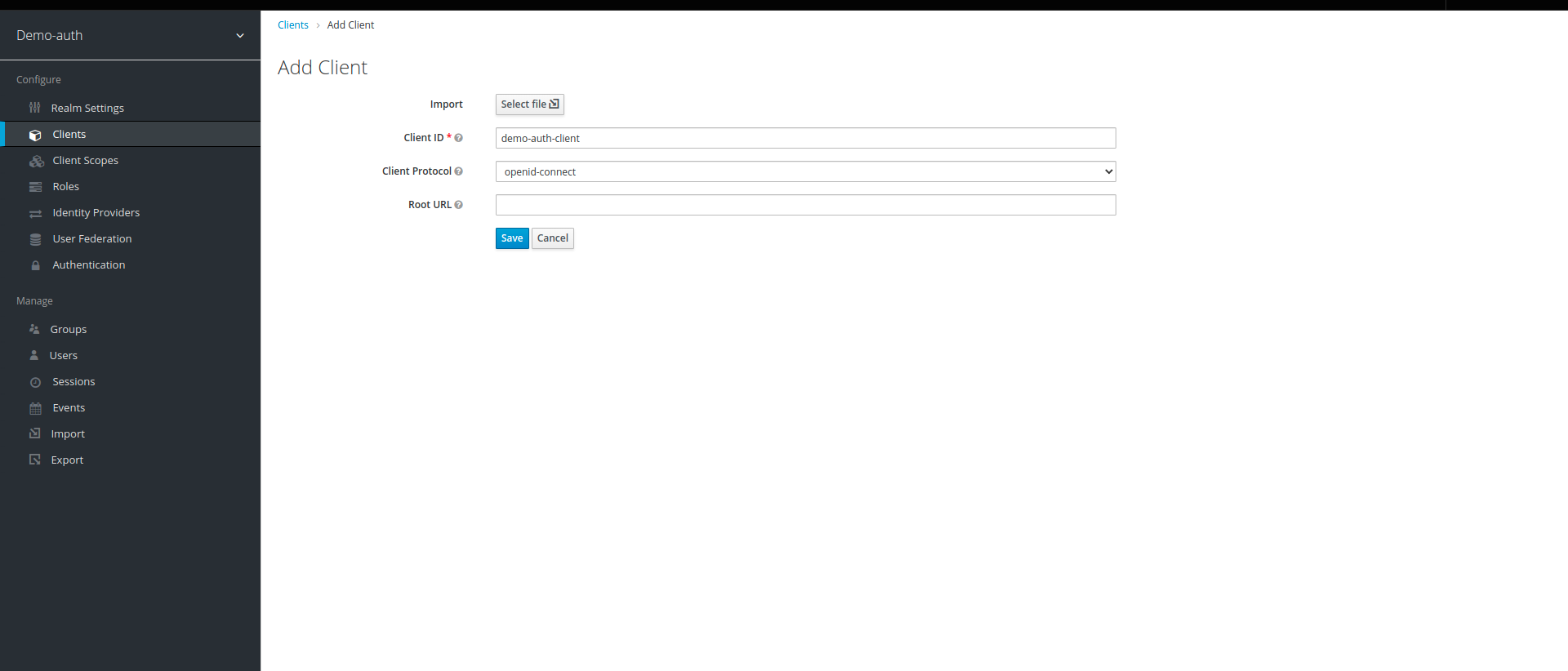This screenshot has width=1568, height=671.
Task: Open Users in the Manage section
Action: 64,356
